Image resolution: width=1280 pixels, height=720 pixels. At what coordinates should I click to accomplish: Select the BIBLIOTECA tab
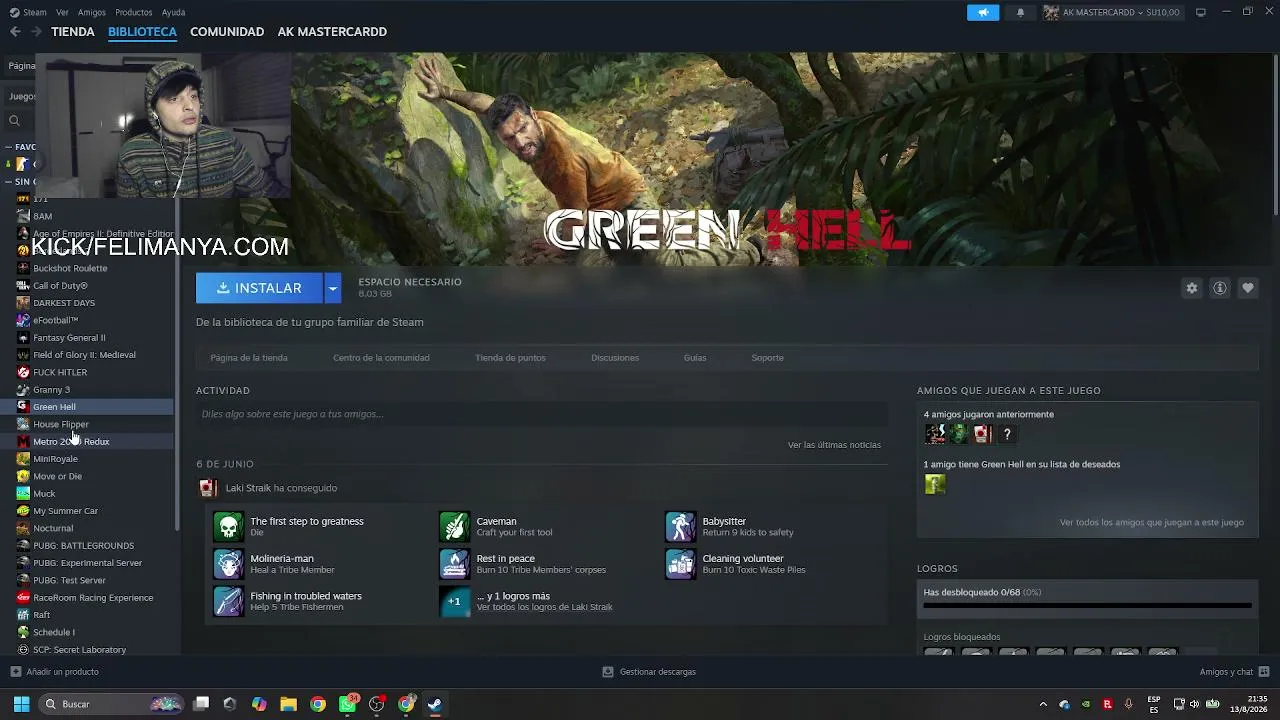coord(142,32)
